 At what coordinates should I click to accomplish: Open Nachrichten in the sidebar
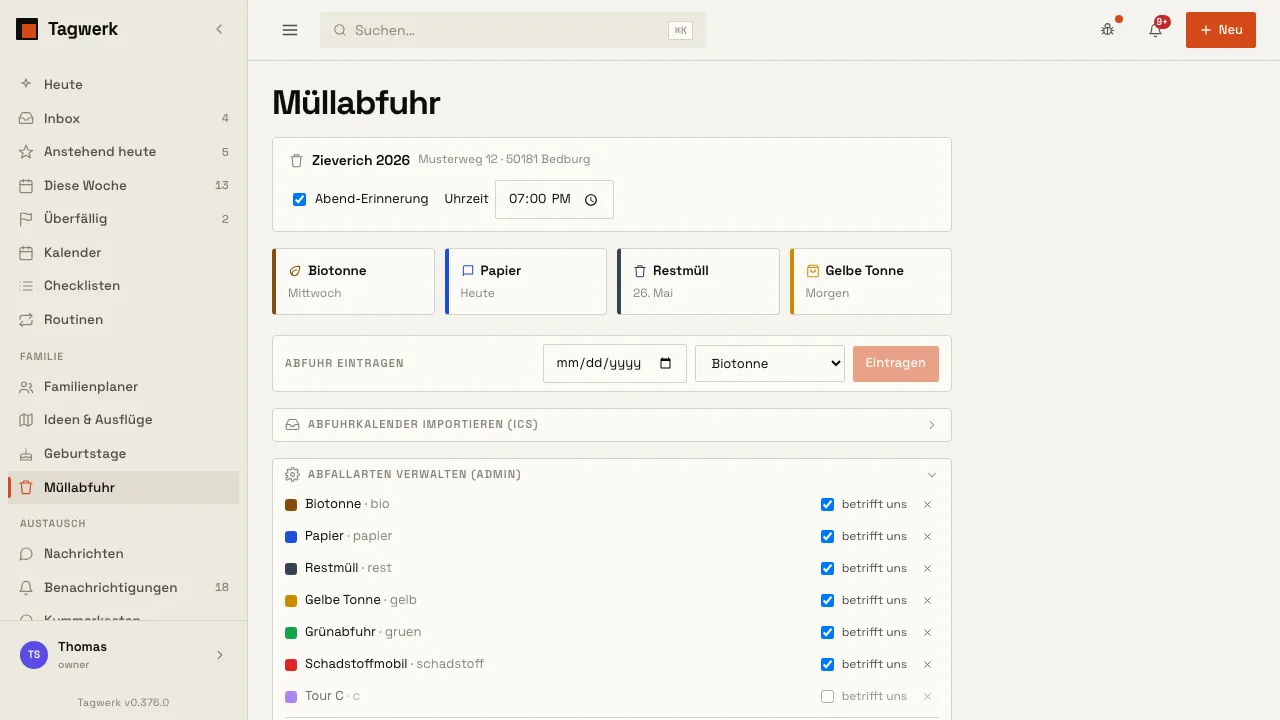click(x=124, y=553)
